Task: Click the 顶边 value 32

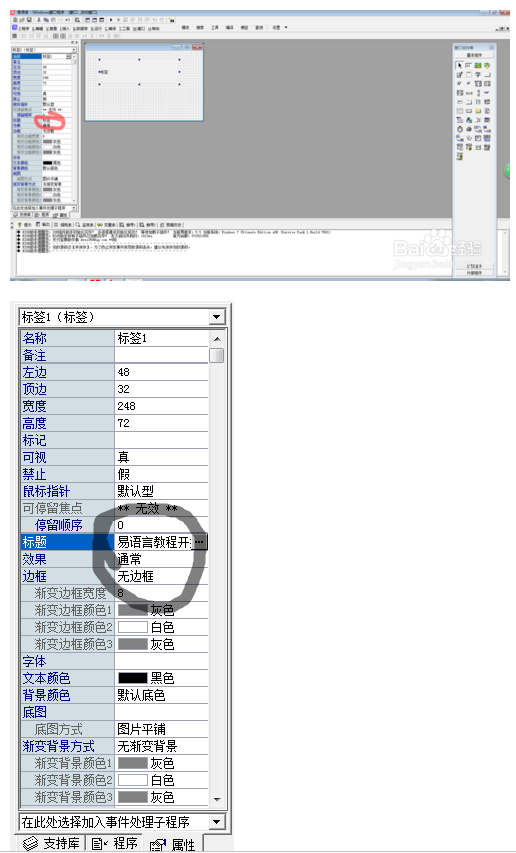Action: 161,389
